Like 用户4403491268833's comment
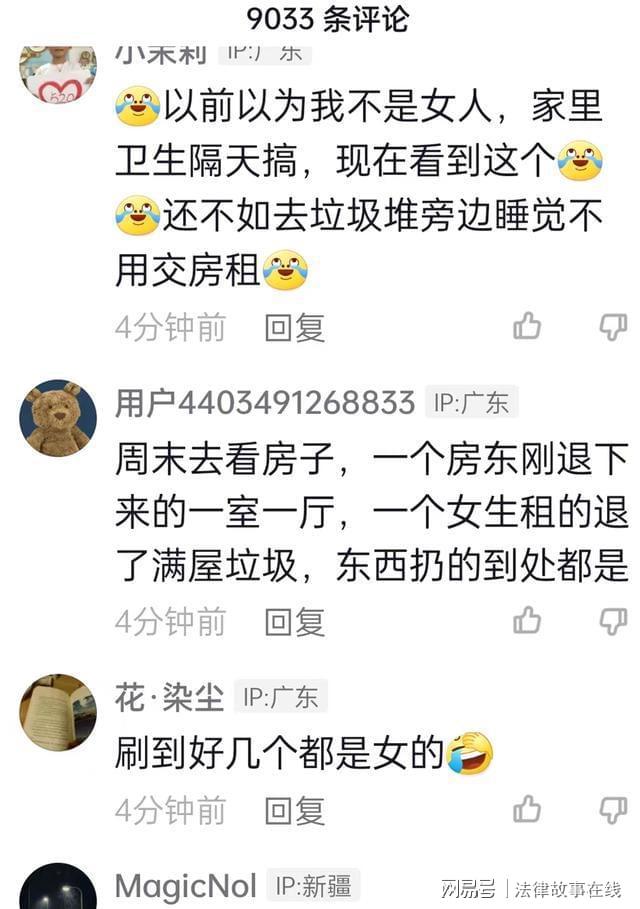640x909 pixels. click(x=527, y=620)
